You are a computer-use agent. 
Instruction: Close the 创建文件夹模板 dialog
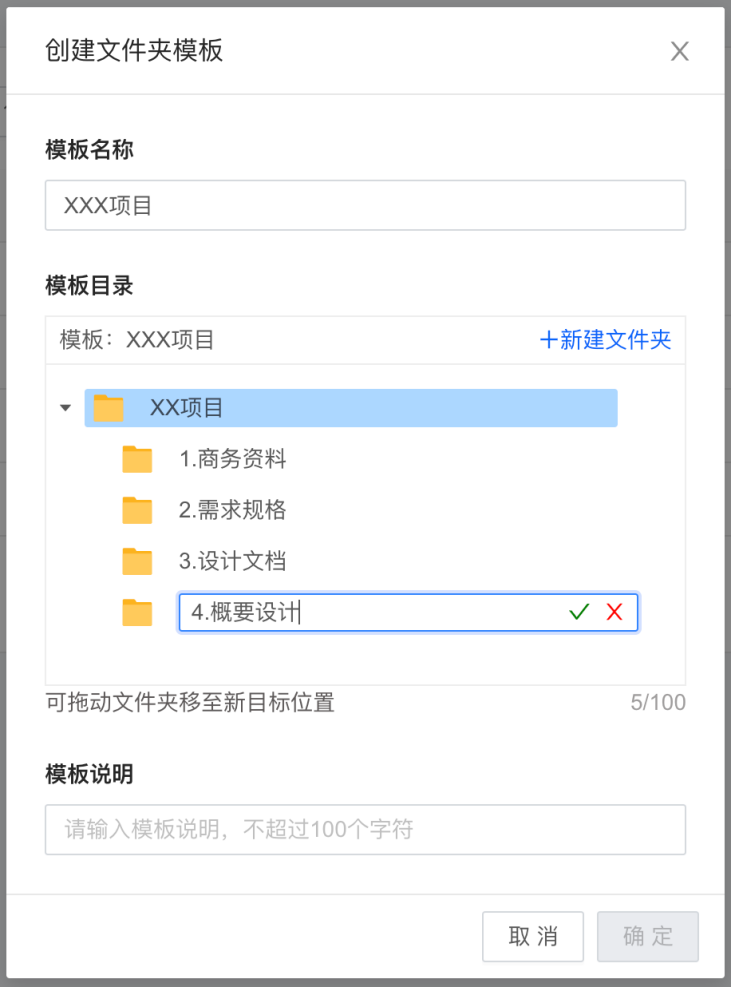pyautogui.click(x=679, y=51)
